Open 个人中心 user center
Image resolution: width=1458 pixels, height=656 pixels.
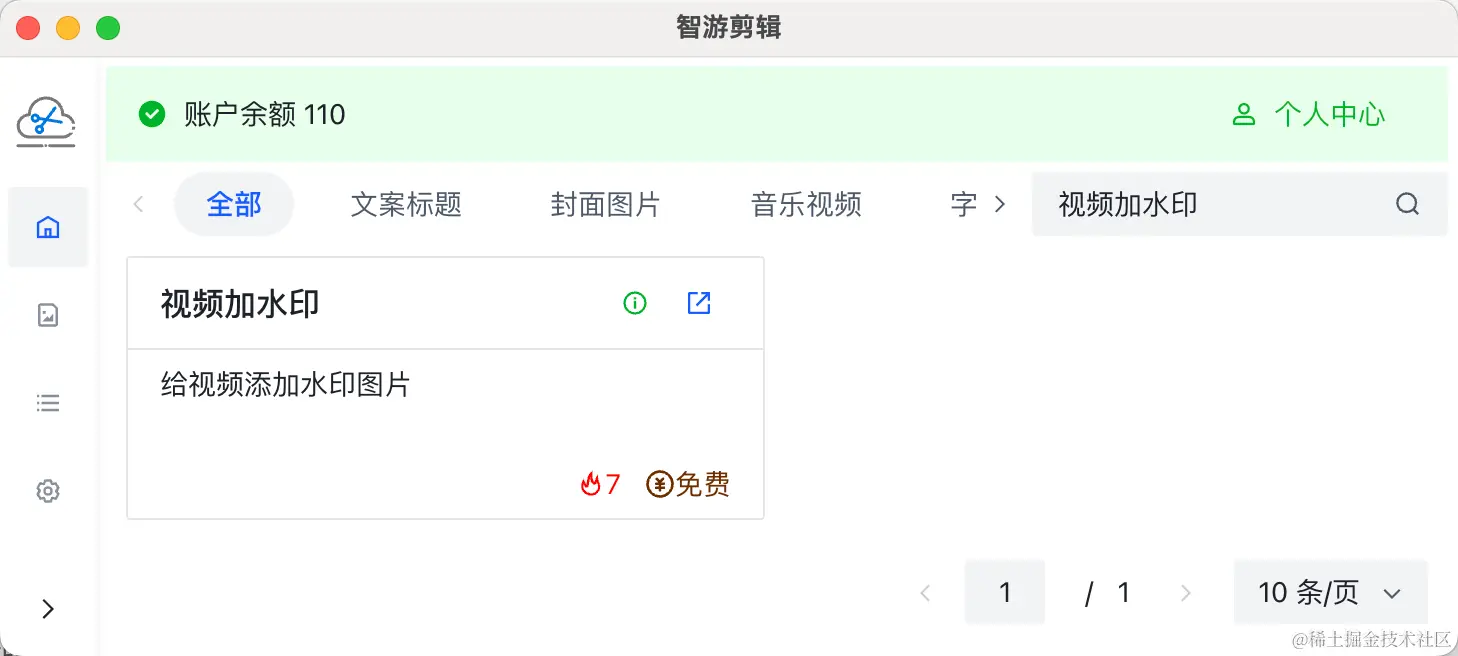[1308, 114]
